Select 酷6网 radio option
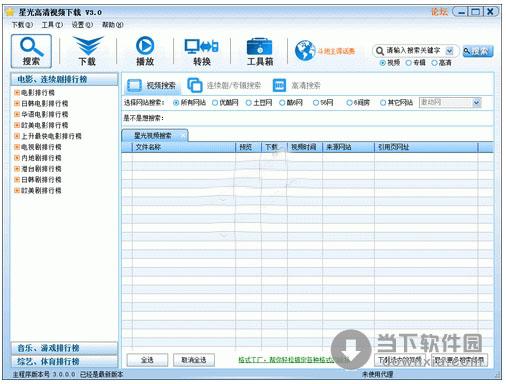 tap(282, 103)
